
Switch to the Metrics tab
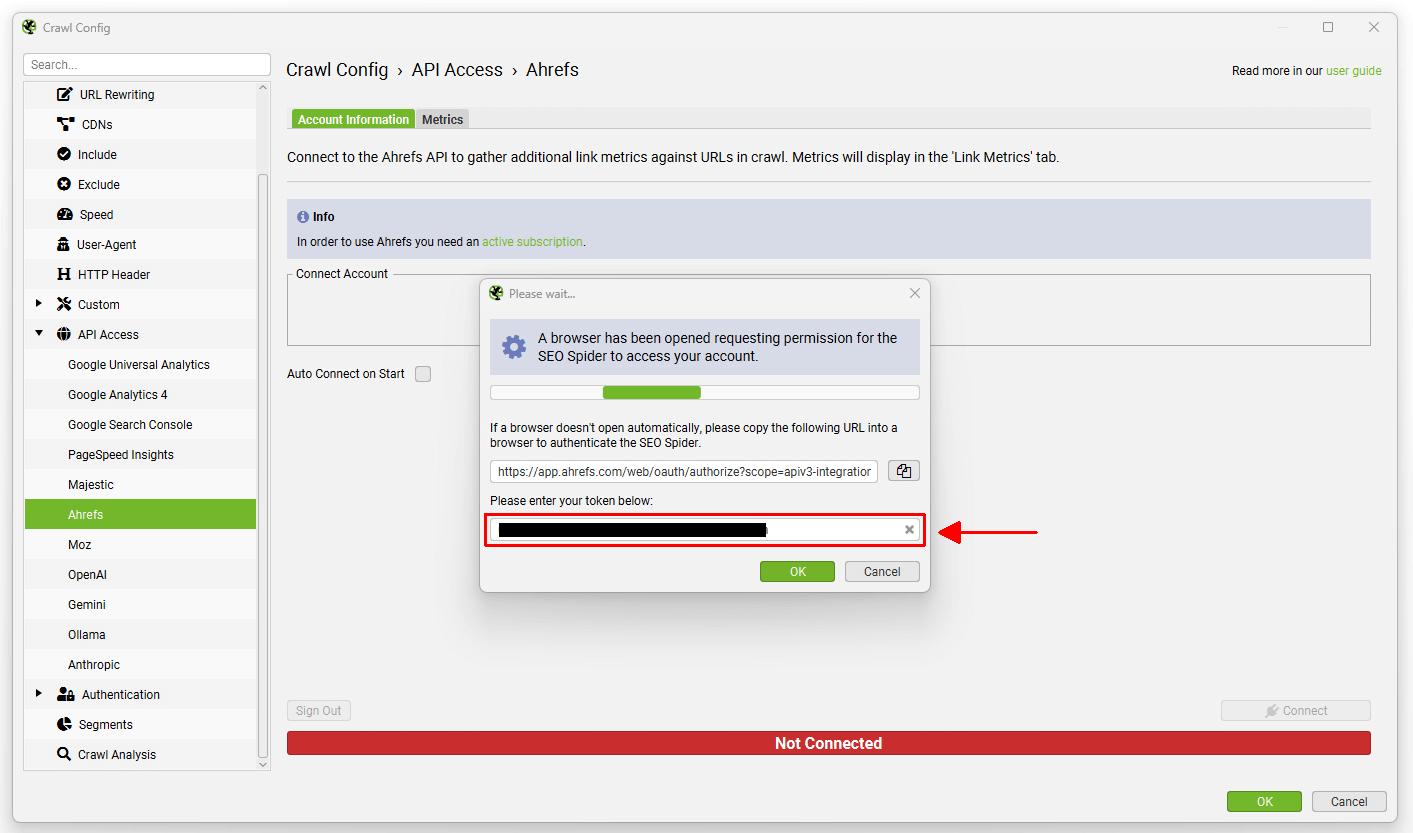point(442,120)
